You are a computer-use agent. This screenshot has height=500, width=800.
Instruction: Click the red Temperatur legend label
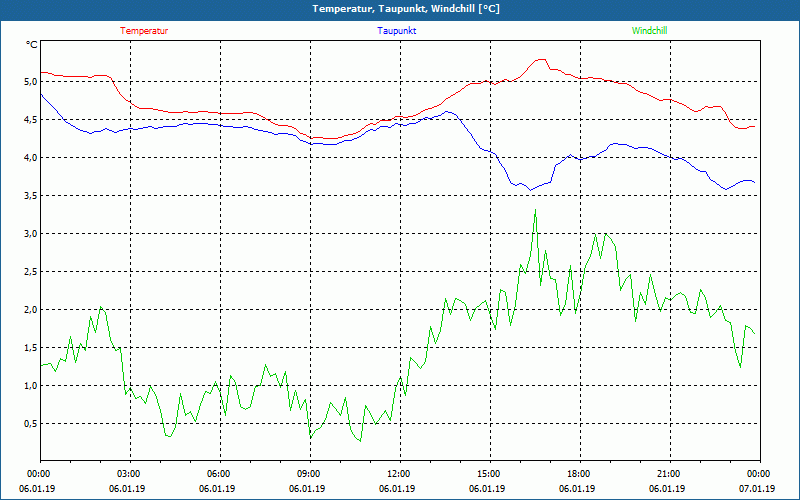(x=144, y=31)
